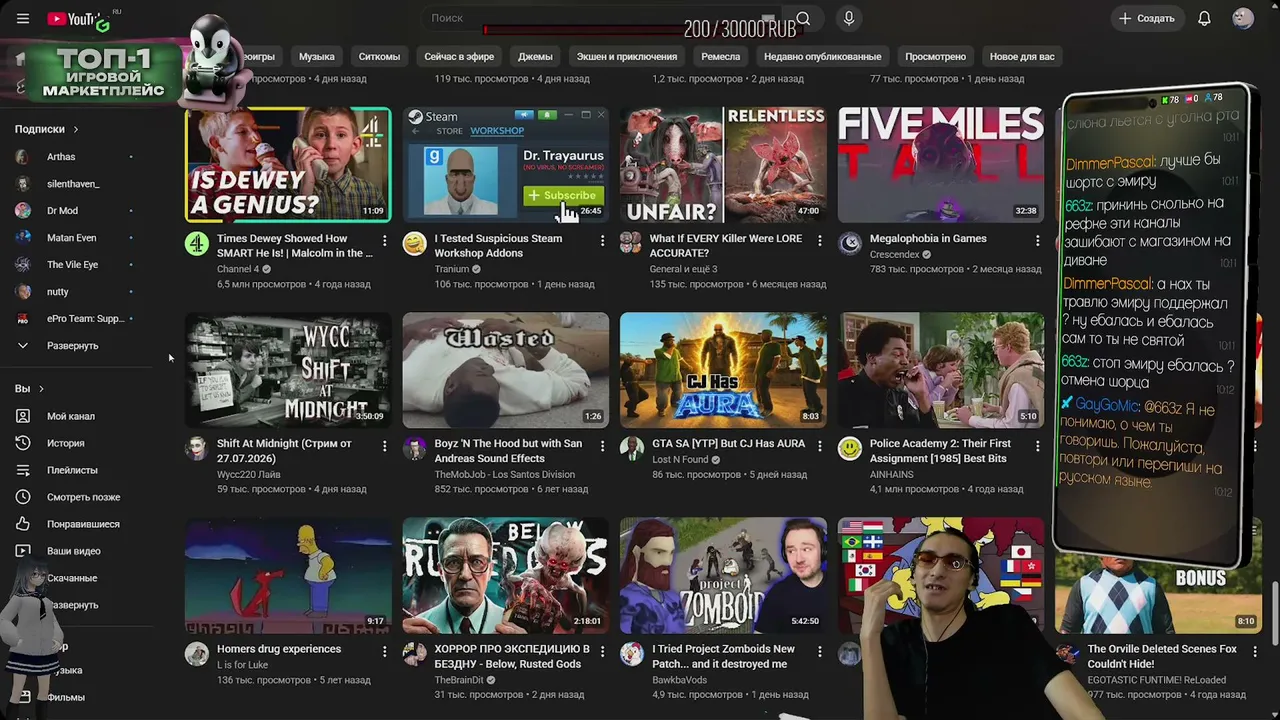Image resolution: width=1280 pixels, height=720 pixels.
Task: Play the FIVE MILES TALL thumbnail
Action: point(941,165)
